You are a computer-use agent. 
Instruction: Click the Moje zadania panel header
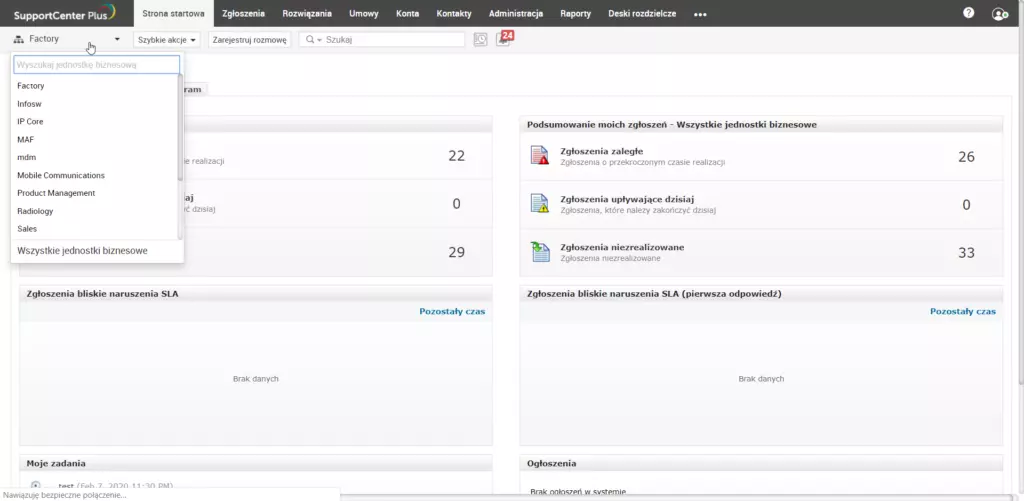pyautogui.click(x=255, y=463)
